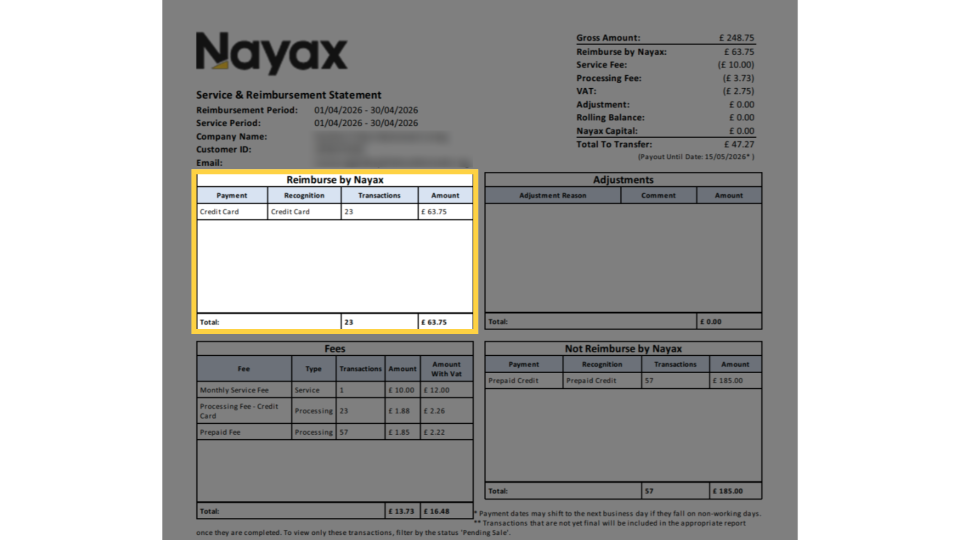Click the Amount header in Reimburse by Nayax table

445,195
